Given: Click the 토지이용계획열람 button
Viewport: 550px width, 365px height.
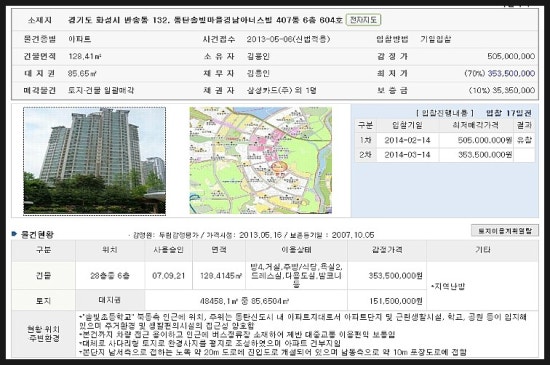Looking at the screenshot, I should point(505,230).
